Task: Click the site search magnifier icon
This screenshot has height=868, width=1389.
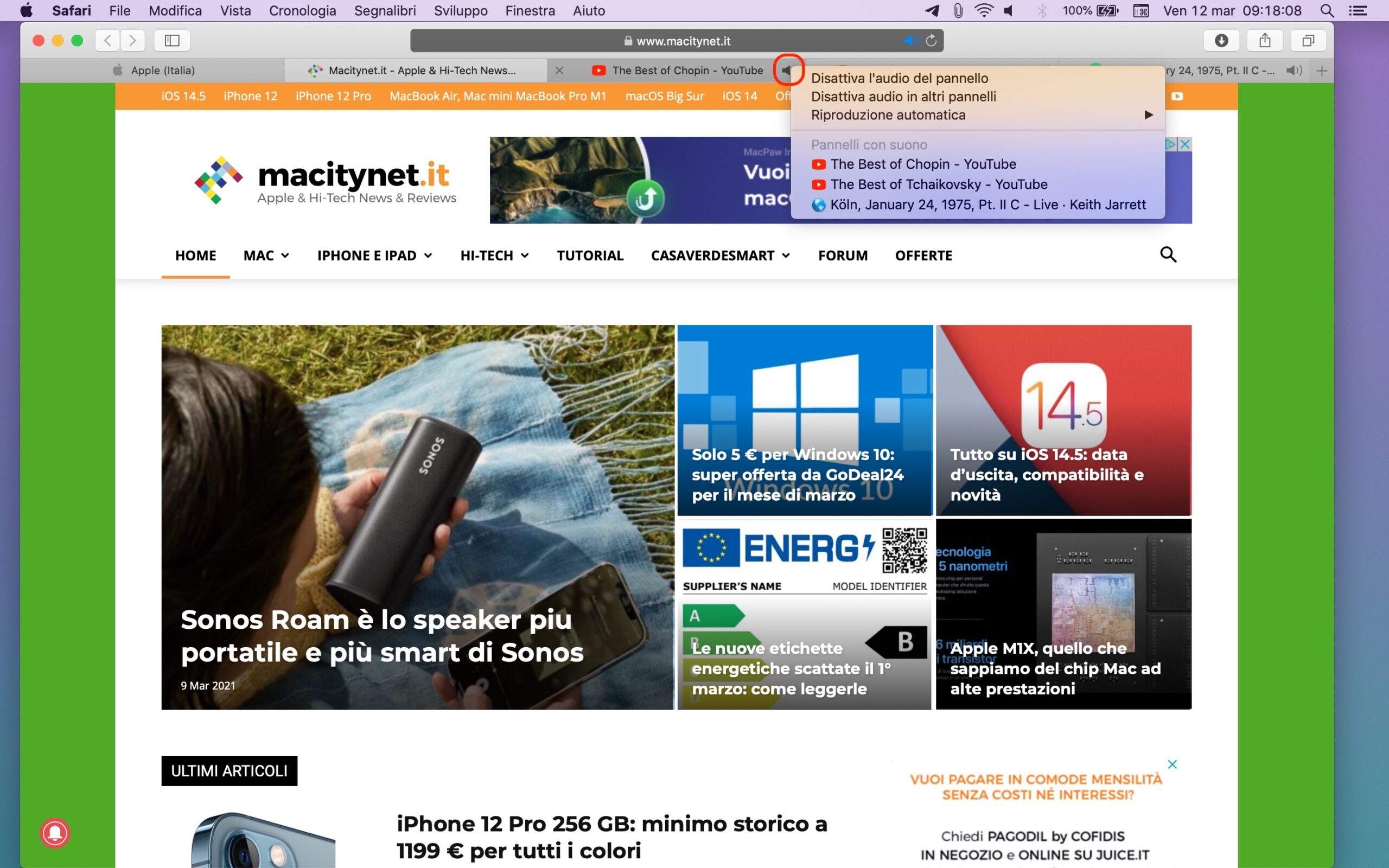Action: pyautogui.click(x=1168, y=254)
